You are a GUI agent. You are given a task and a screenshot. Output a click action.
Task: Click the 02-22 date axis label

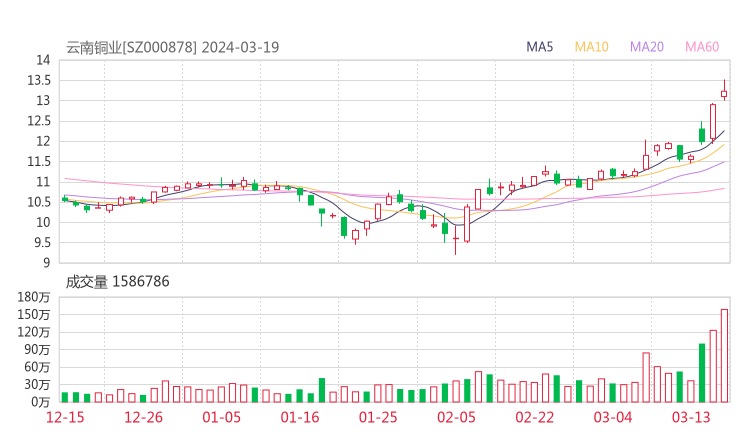[534, 417]
